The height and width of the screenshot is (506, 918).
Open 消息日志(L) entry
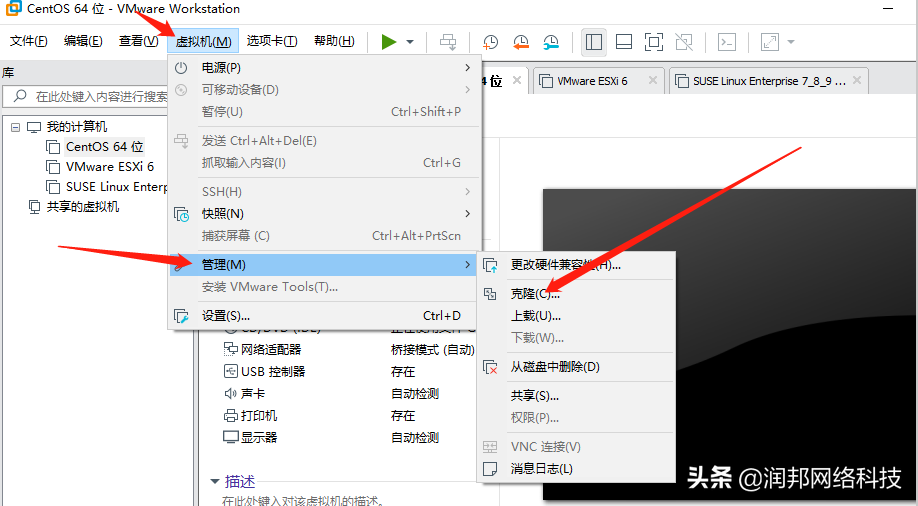pos(577,469)
